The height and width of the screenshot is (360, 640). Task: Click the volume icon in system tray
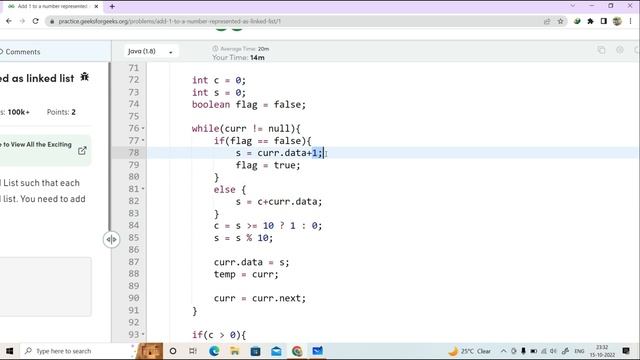(x=553, y=351)
